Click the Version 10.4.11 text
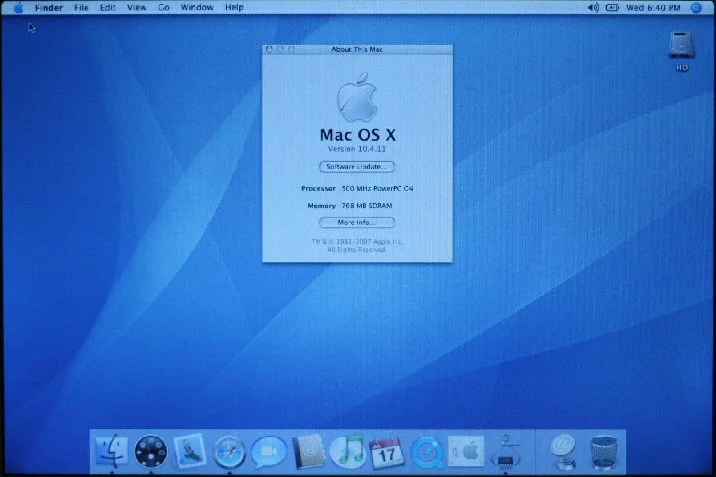 [x=357, y=149]
